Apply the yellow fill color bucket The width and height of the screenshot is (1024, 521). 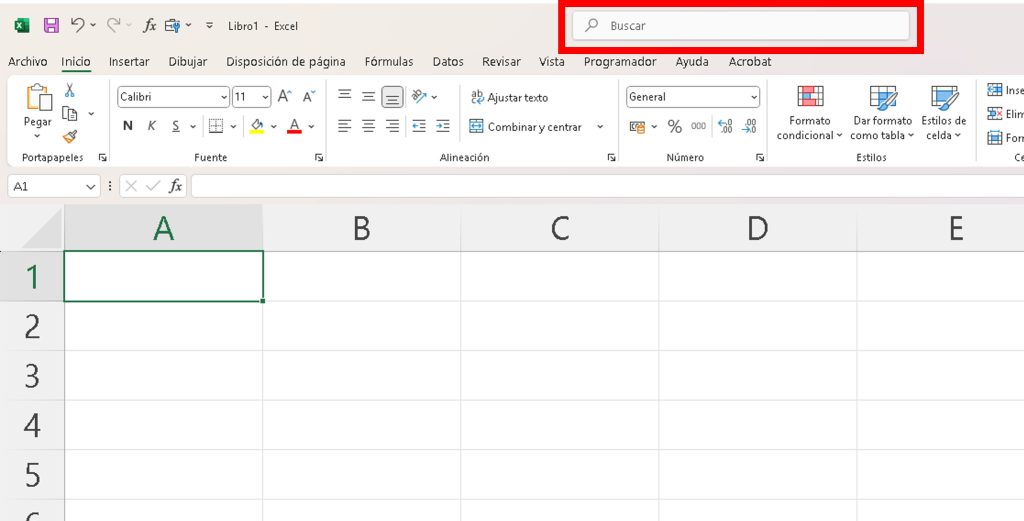256,126
